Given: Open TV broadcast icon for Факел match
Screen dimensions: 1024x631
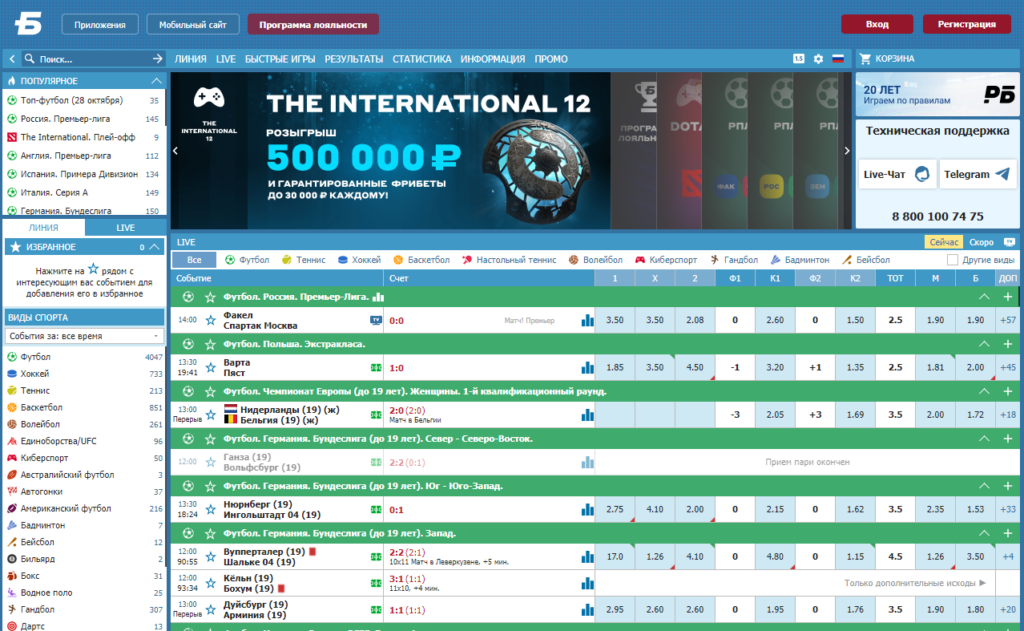Looking at the screenshot, I should (376, 320).
